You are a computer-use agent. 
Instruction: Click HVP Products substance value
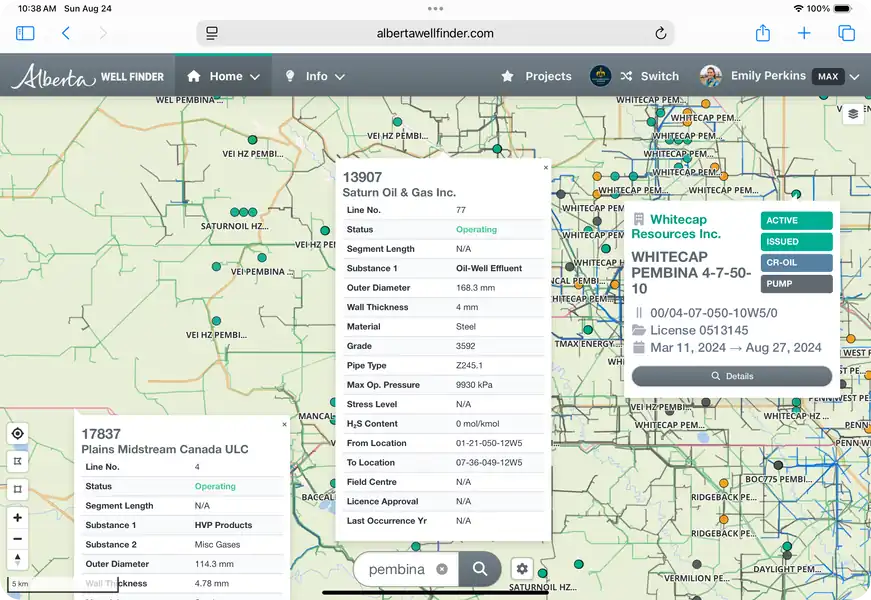coord(223,525)
